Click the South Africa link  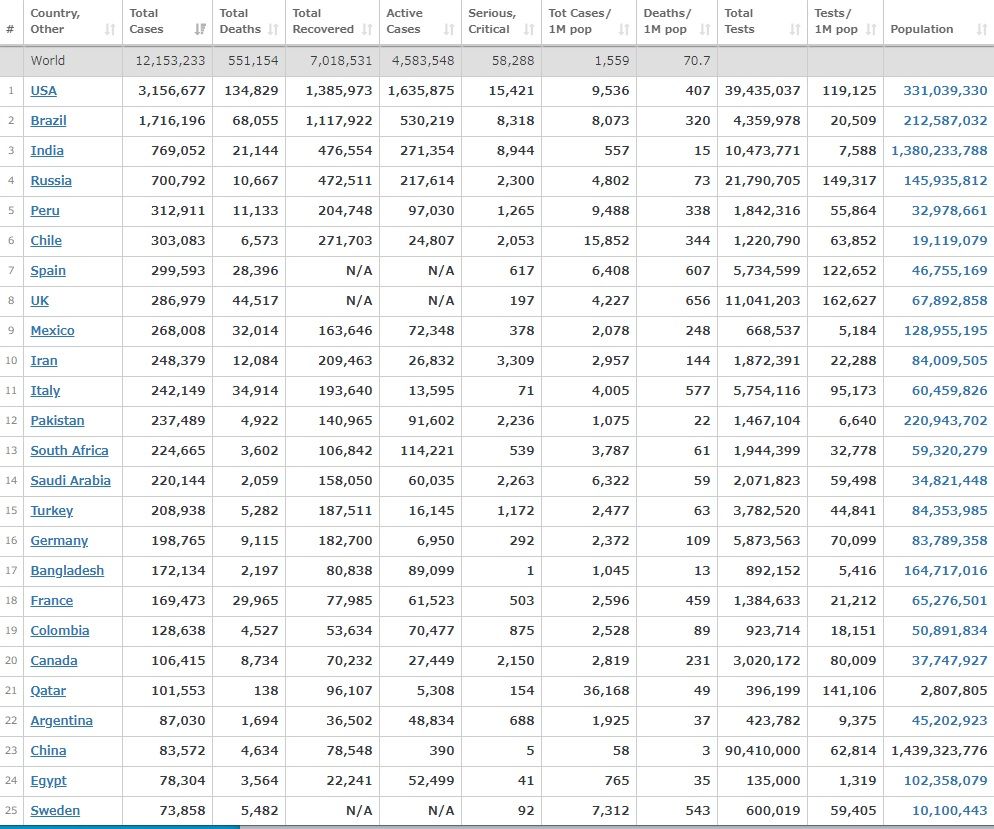click(x=69, y=451)
